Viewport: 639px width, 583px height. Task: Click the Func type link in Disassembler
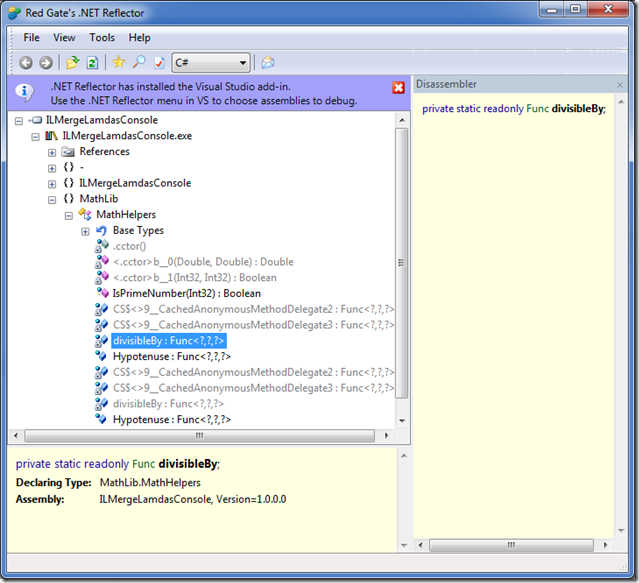coord(538,109)
